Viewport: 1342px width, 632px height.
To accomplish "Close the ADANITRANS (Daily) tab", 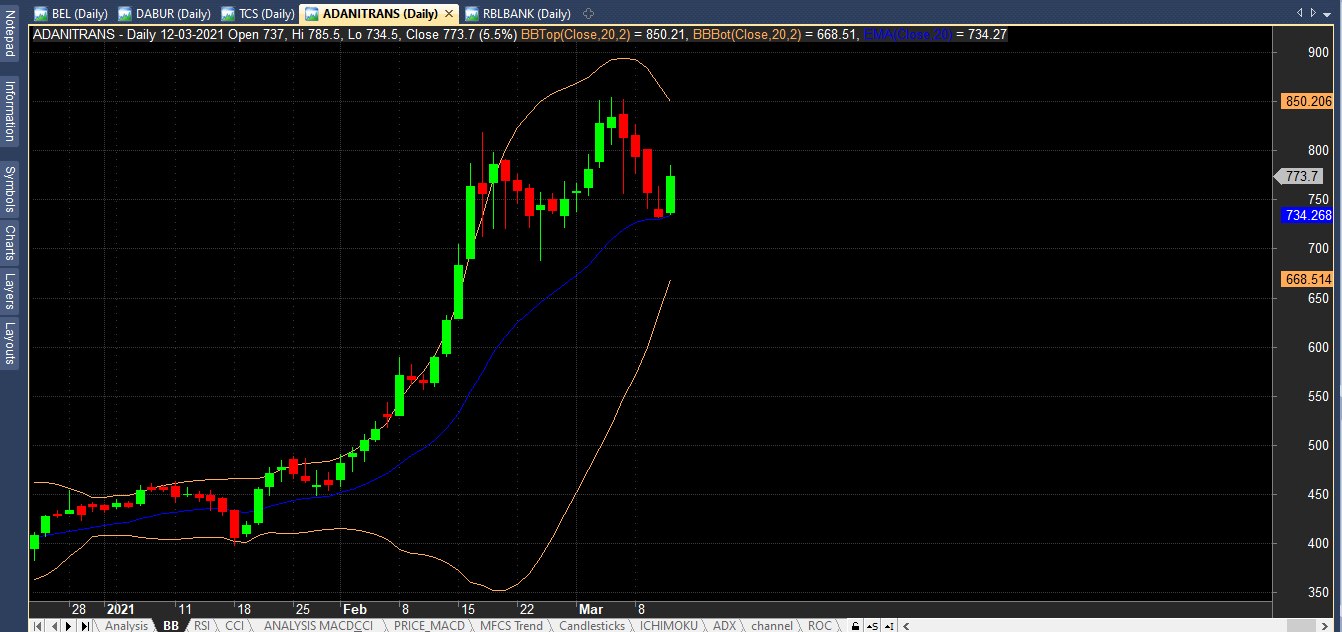I will (x=448, y=14).
